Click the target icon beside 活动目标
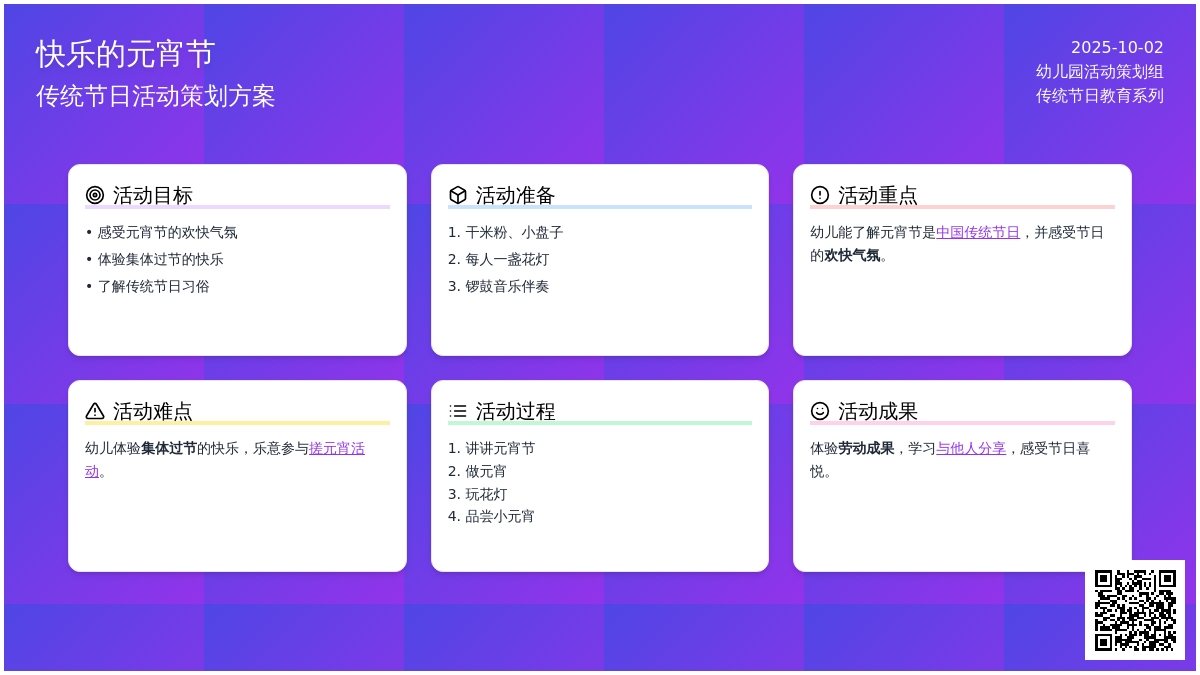1200x675 pixels. (95, 195)
